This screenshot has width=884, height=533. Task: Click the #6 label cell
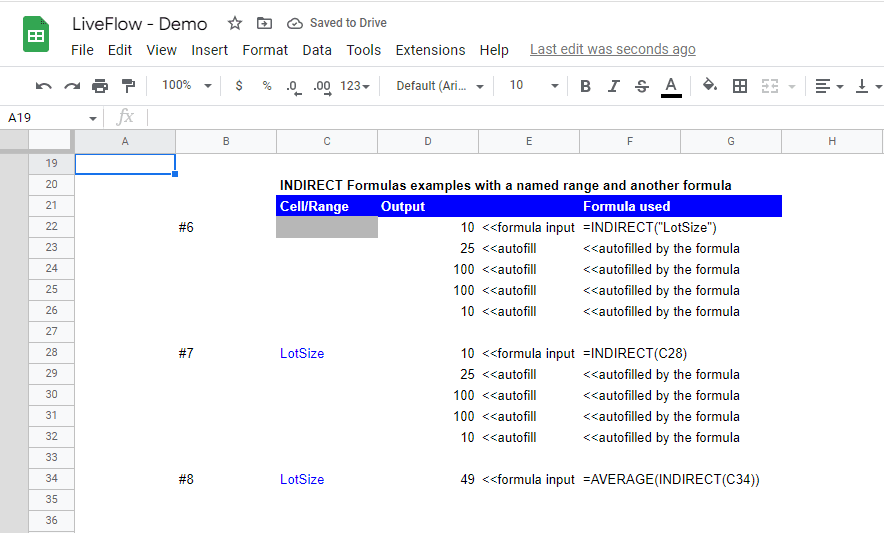pos(185,227)
